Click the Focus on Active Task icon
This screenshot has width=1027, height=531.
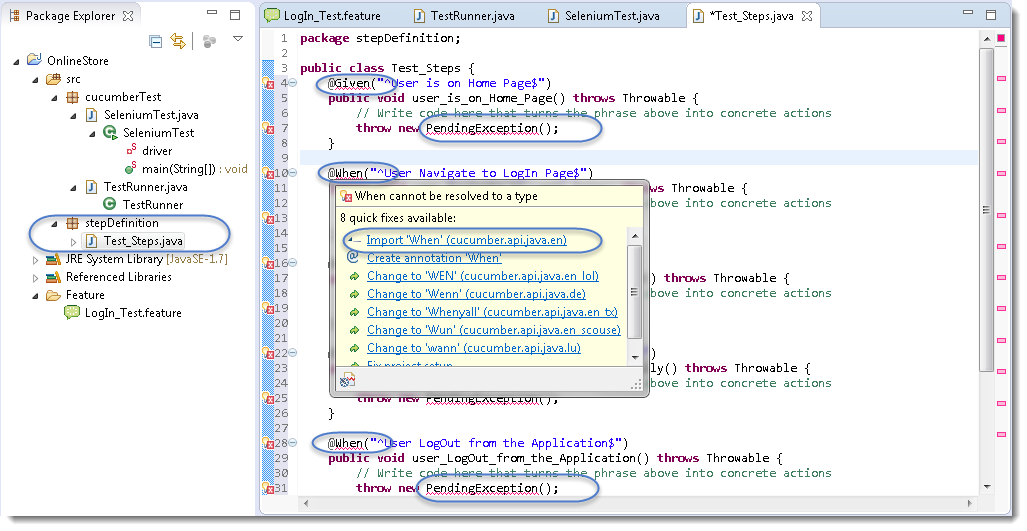[210, 42]
